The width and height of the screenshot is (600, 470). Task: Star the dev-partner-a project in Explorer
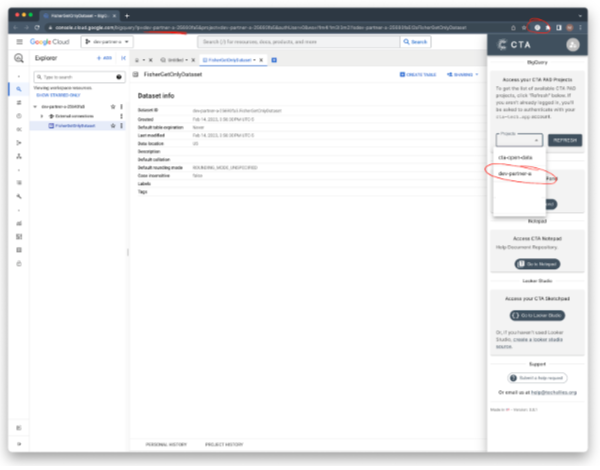coord(113,107)
